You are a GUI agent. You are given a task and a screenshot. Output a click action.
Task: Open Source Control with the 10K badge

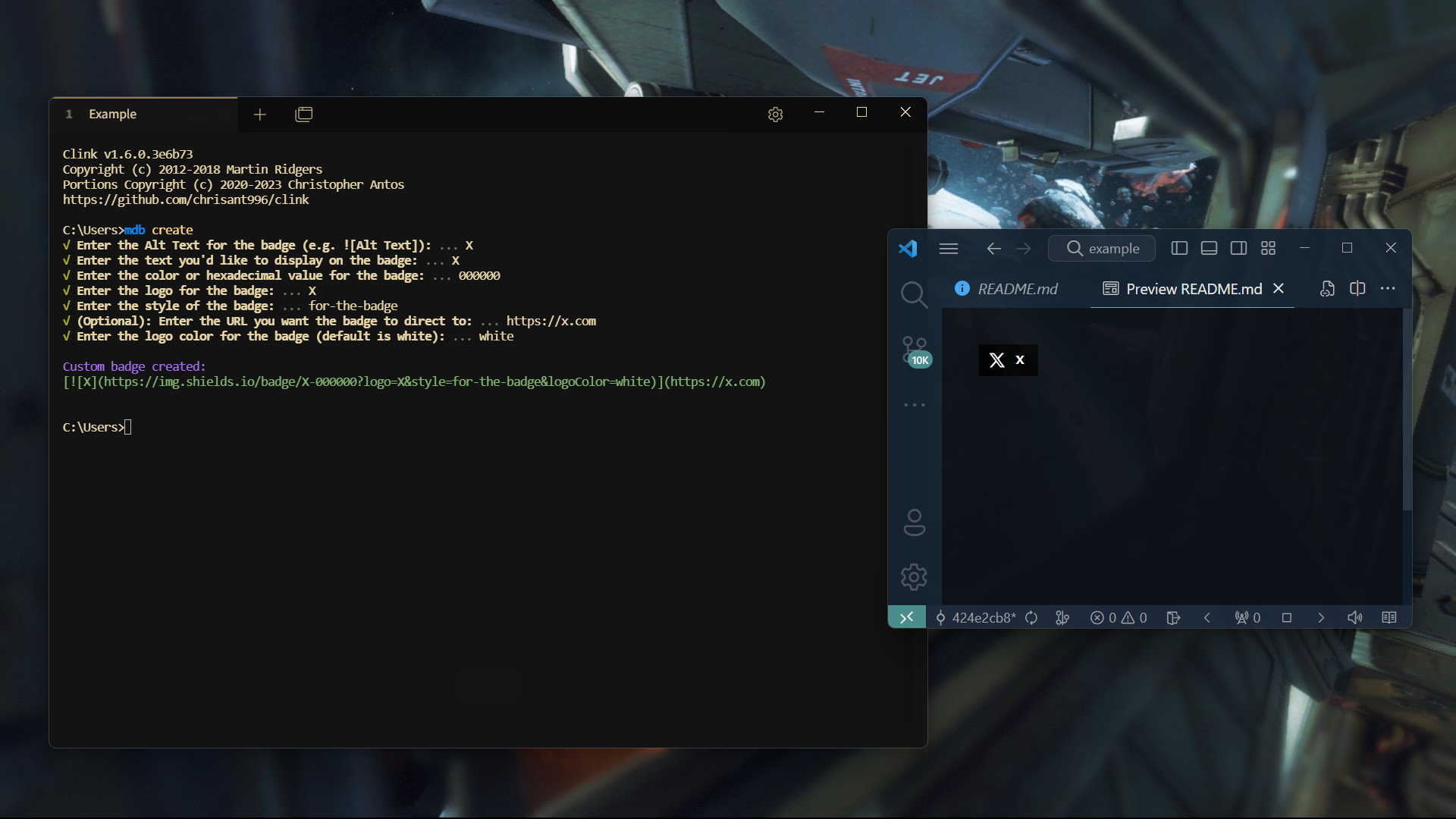(x=915, y=351)
